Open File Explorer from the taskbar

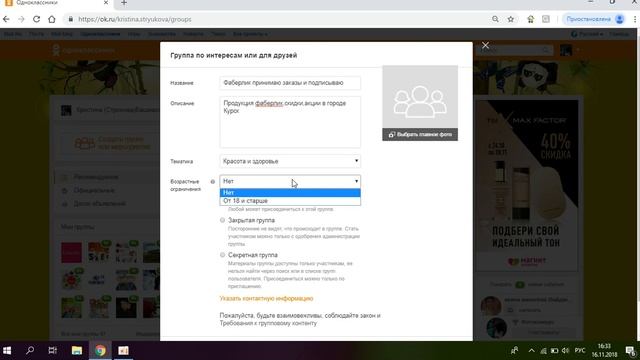[77, 351]
